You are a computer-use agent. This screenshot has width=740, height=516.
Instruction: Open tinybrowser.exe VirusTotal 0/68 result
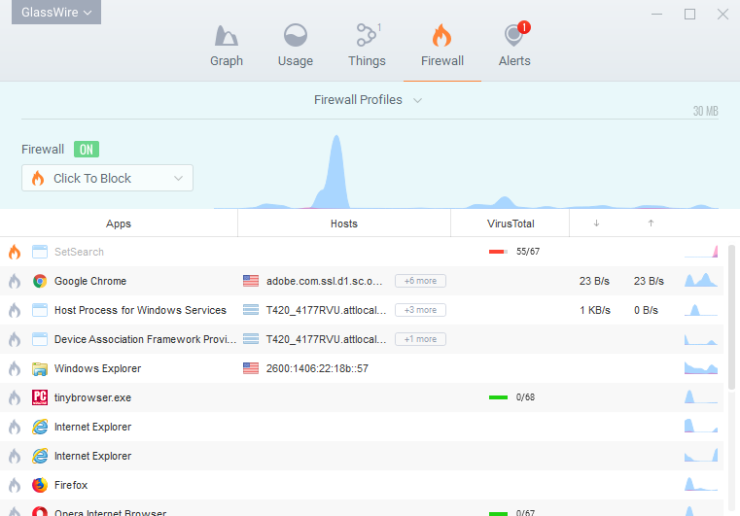pos(512,398)
